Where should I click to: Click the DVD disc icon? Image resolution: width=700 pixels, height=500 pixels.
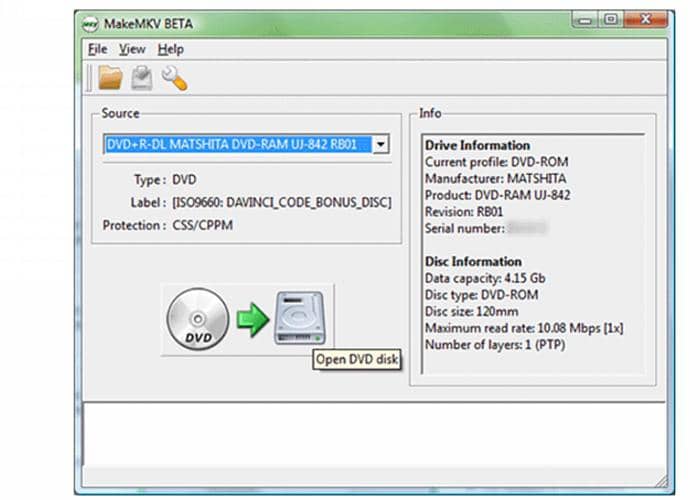pos(198,319)
